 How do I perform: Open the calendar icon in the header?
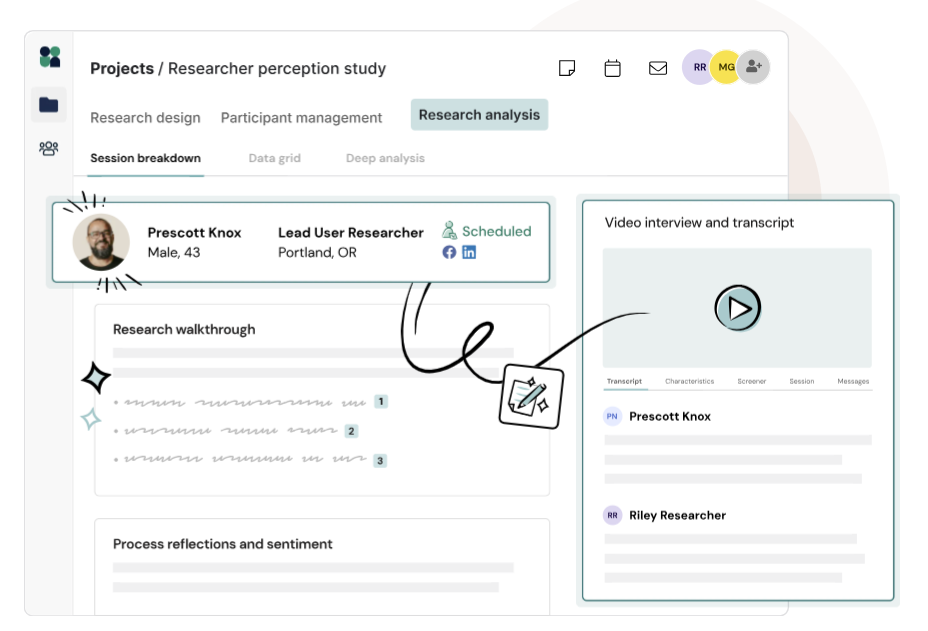click(x=612, y=68)
